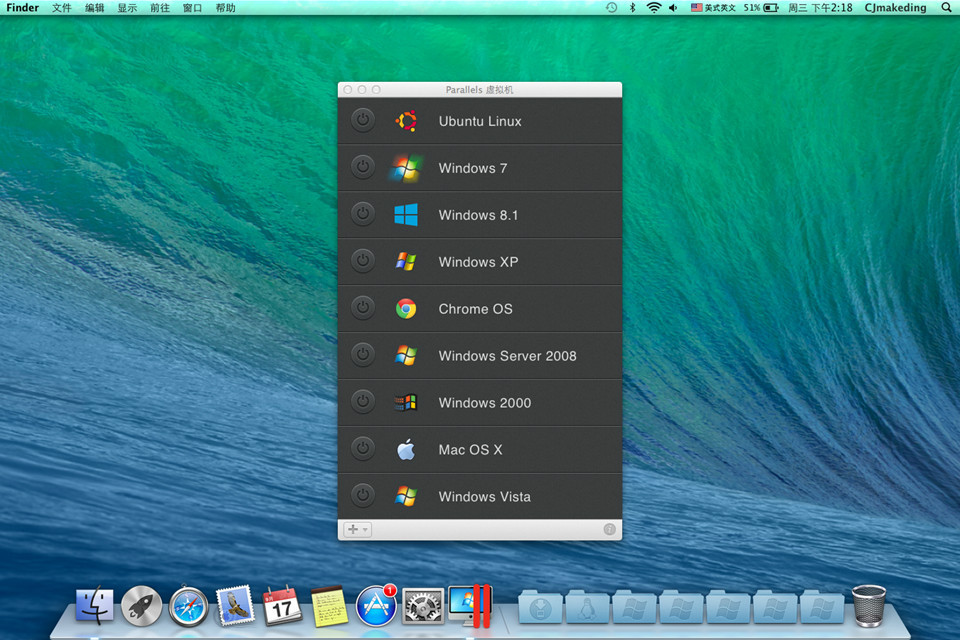Click the Windows 2000 logo icon
960x640 pixels.
pyautogui.click(x=406, y=402)
